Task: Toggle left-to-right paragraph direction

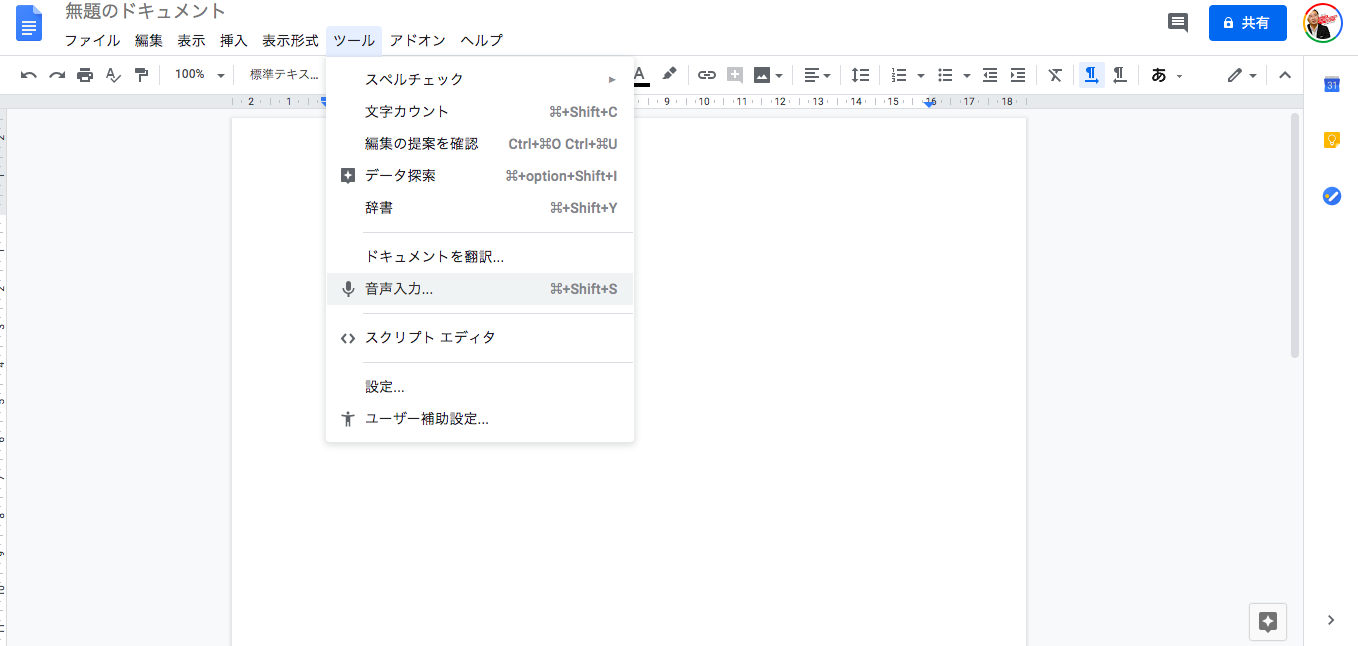Action: click(x=1091, y=75)
